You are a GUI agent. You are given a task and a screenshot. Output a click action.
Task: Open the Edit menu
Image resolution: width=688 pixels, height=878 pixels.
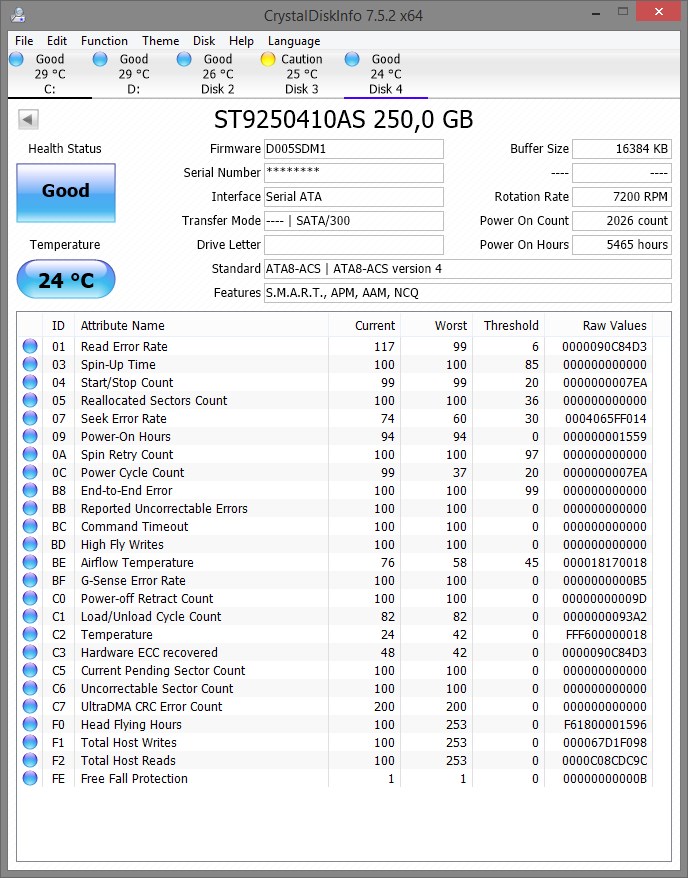point(57,41)
